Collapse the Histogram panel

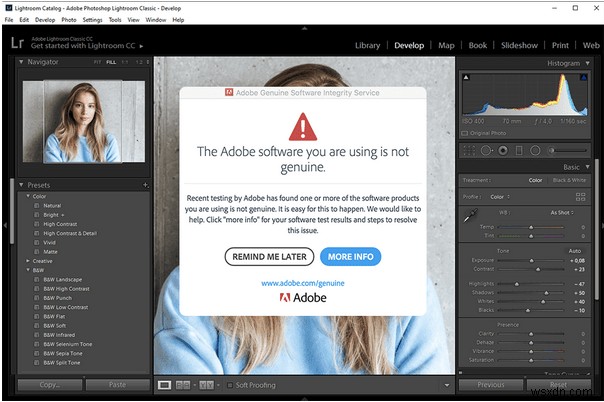pos(587,63)
